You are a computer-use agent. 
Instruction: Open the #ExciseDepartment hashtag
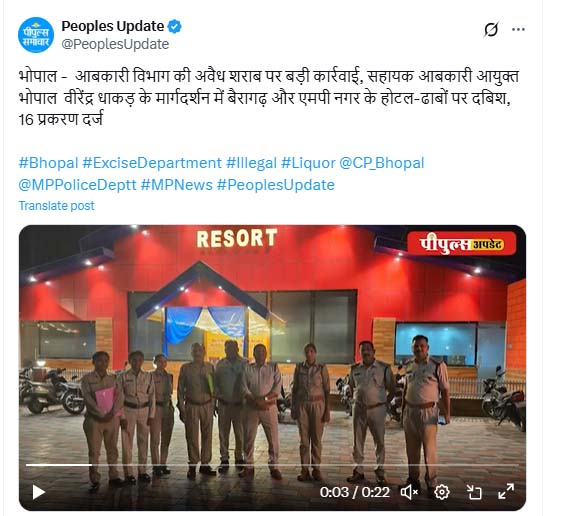(152, 163)
